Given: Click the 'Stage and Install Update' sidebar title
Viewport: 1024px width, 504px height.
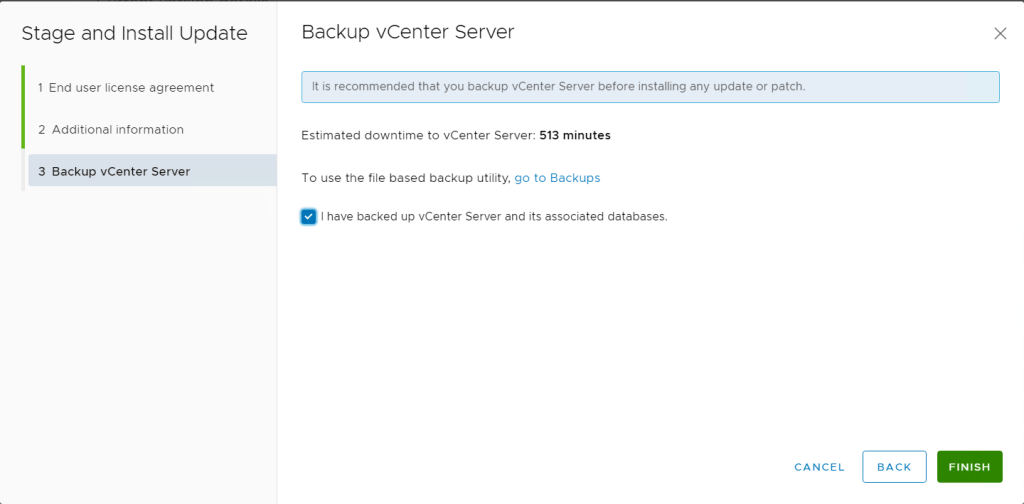Looking at the screenshot, I should (x=134, y=34).
